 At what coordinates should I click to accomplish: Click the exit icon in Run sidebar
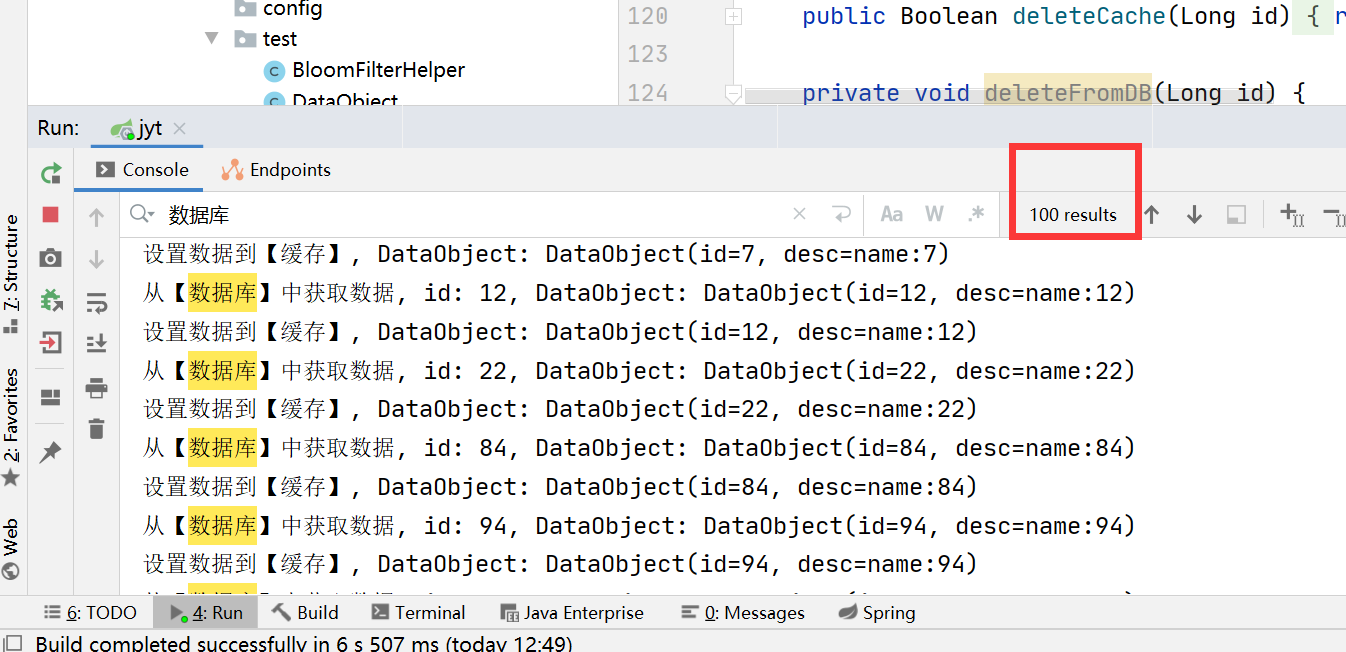50,343
